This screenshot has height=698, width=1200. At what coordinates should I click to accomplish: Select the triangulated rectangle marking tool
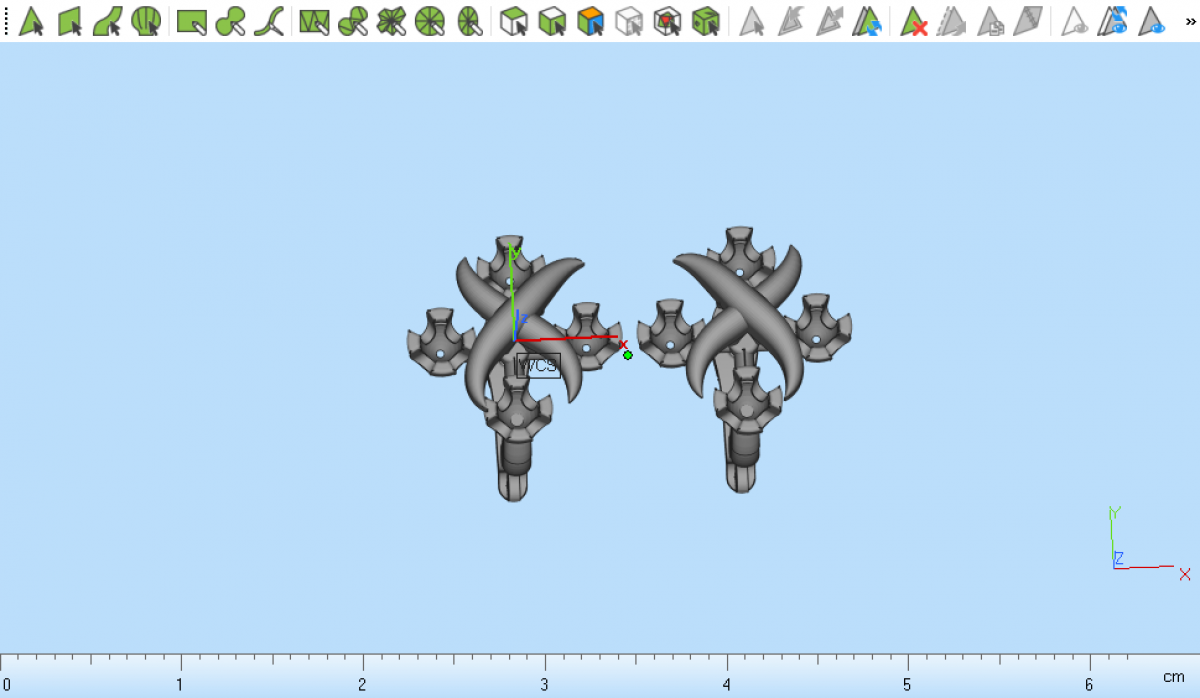coord(315,20)
